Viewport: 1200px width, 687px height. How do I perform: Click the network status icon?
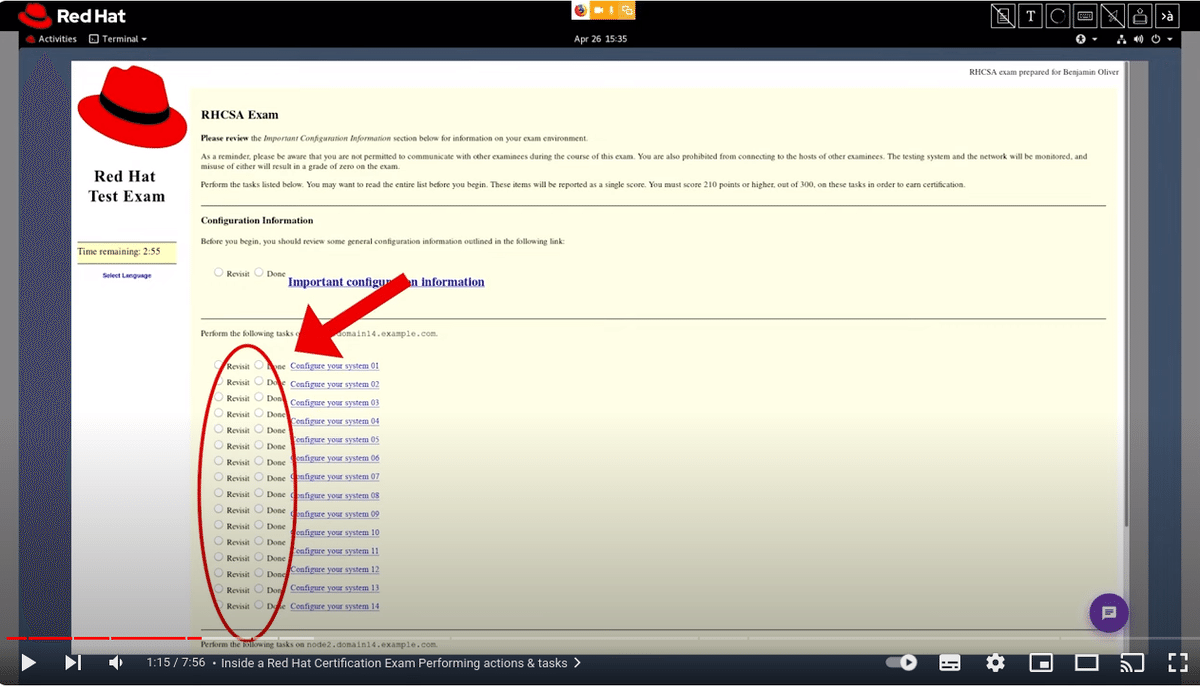1122,39
